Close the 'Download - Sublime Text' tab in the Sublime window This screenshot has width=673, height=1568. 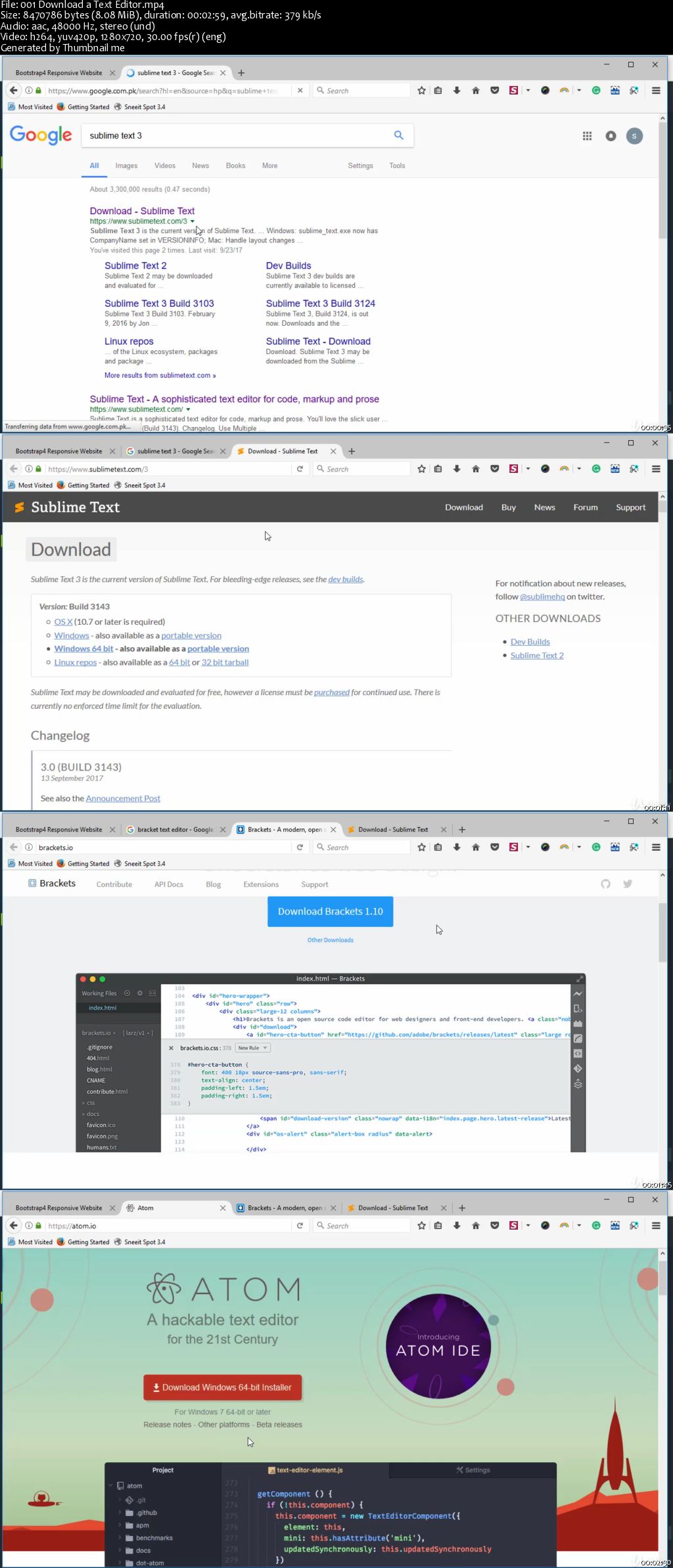click(333, 451)
